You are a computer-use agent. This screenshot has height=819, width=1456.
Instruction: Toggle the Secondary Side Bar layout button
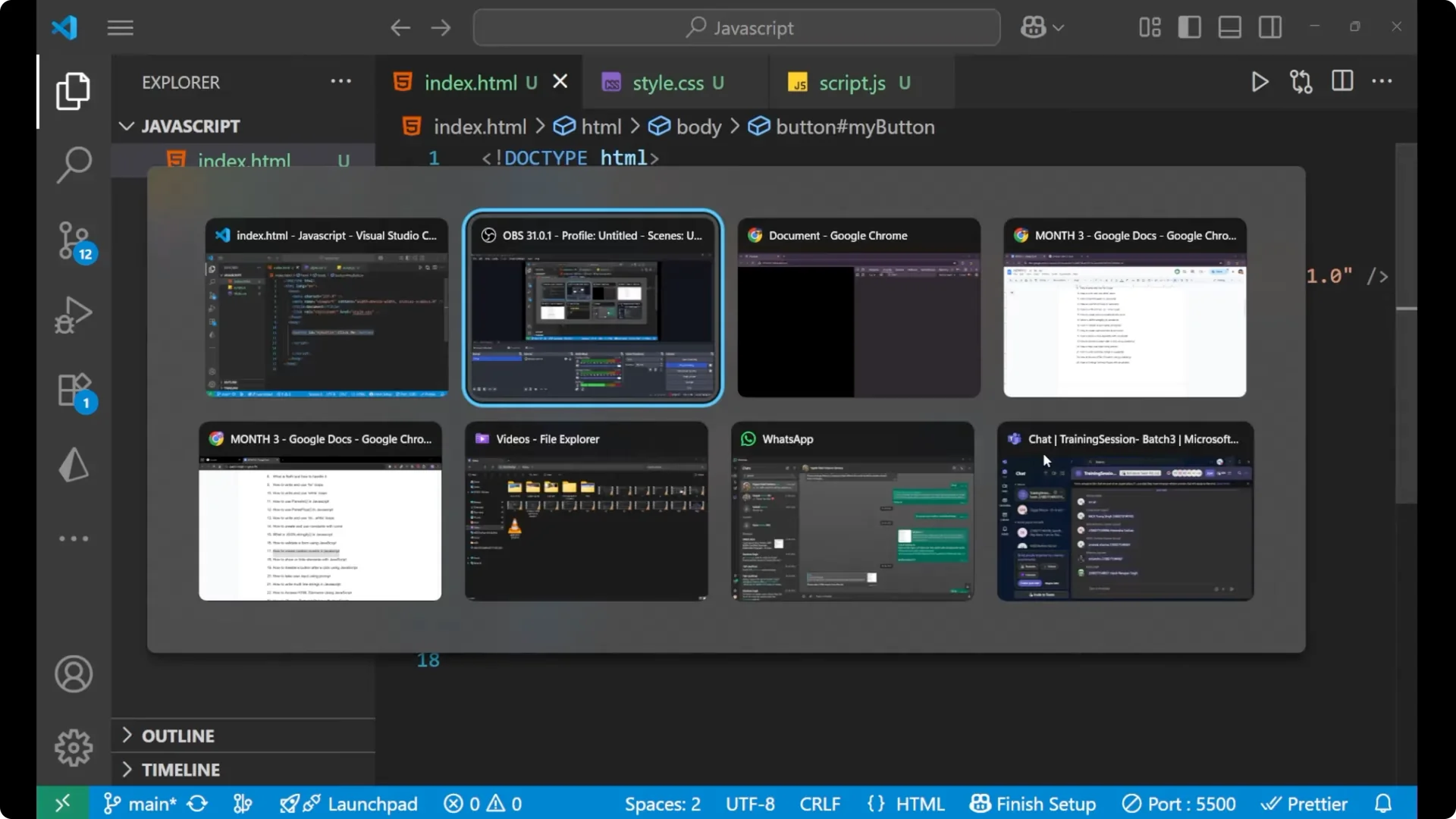[x=1270, y=28]
